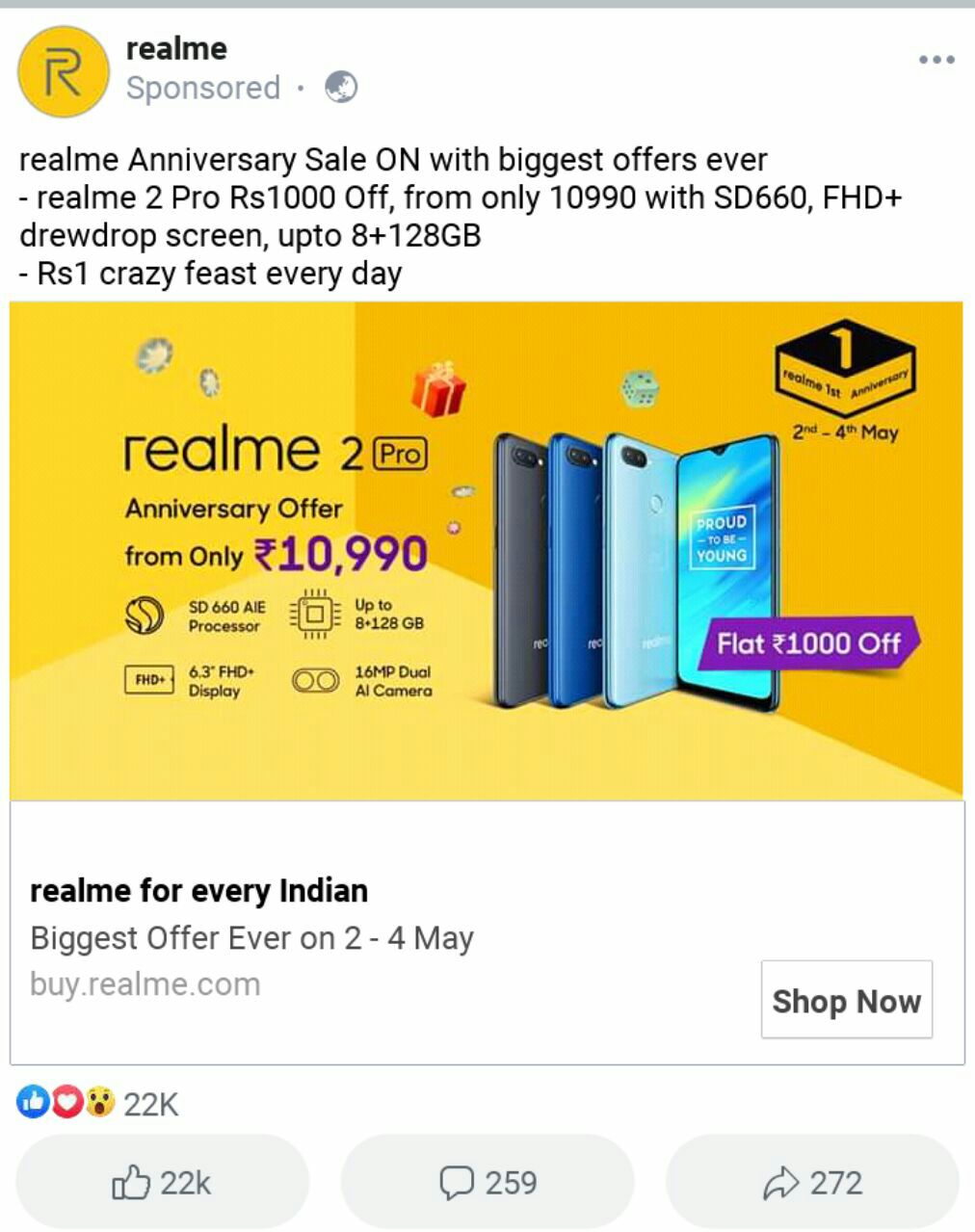The width and height of the screenshot is (975, 1232).
Task: Click the wow emoji reaction icon
Action: point(99,1101)
